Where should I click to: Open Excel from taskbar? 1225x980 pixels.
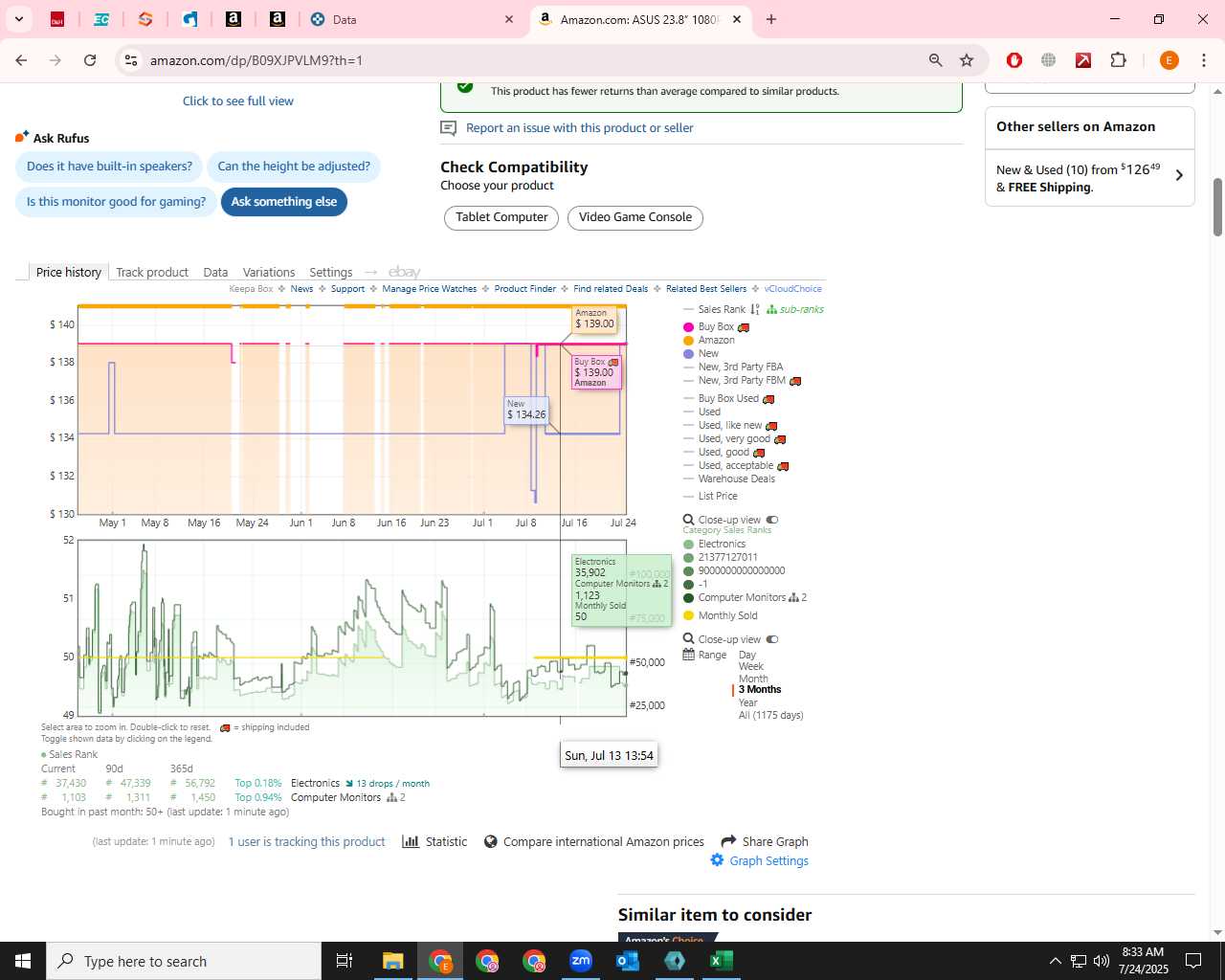point(722,961)
